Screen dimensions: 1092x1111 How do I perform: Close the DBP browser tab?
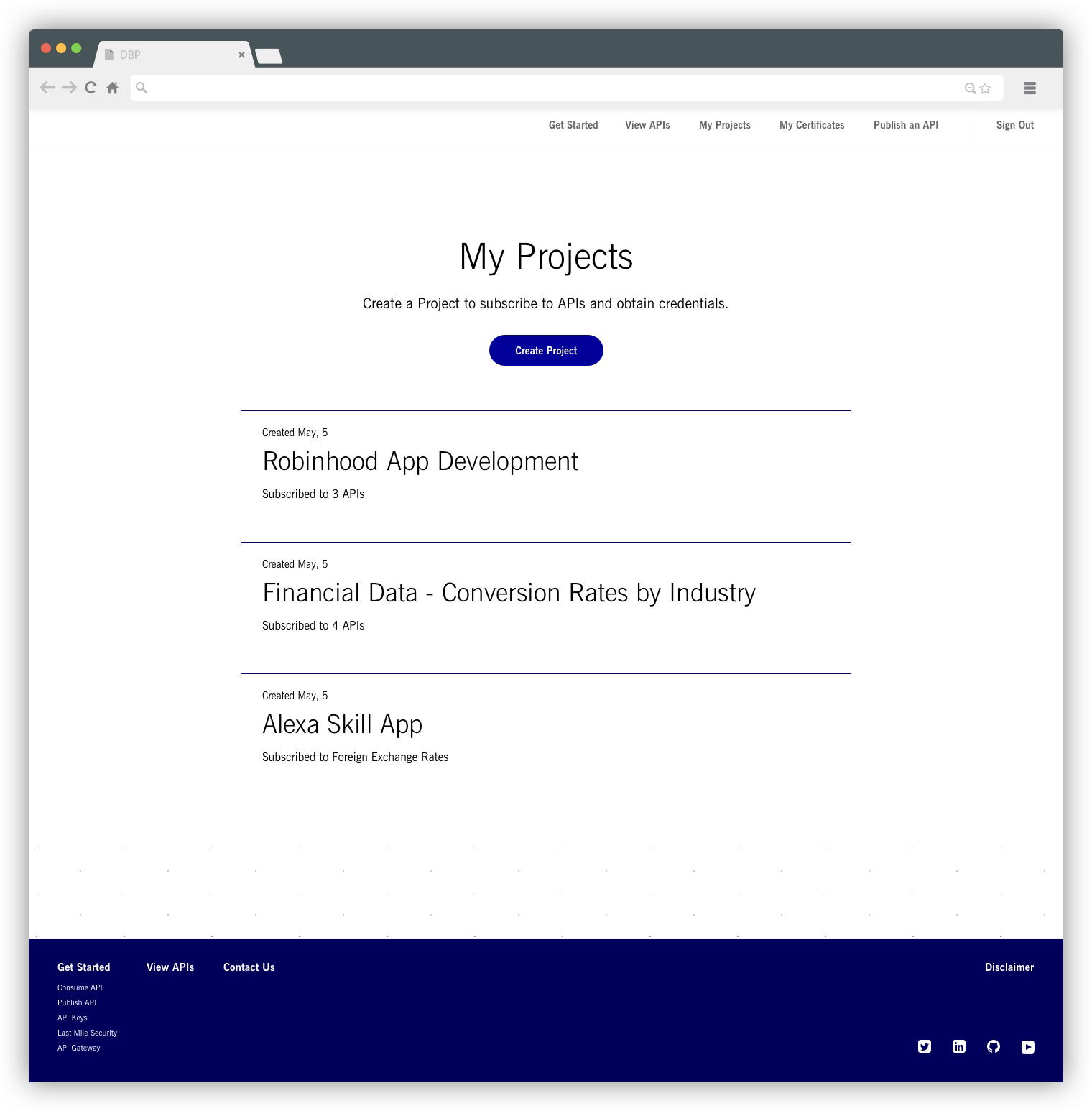click(x=241, y=55)
